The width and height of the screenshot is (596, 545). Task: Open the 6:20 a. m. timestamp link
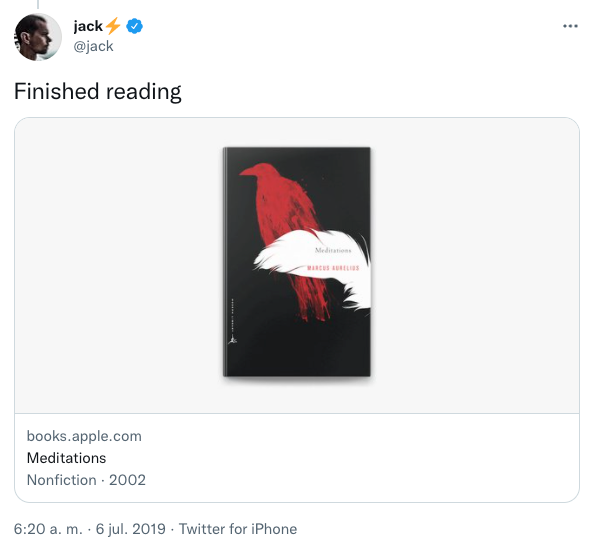tap(48, 529)
